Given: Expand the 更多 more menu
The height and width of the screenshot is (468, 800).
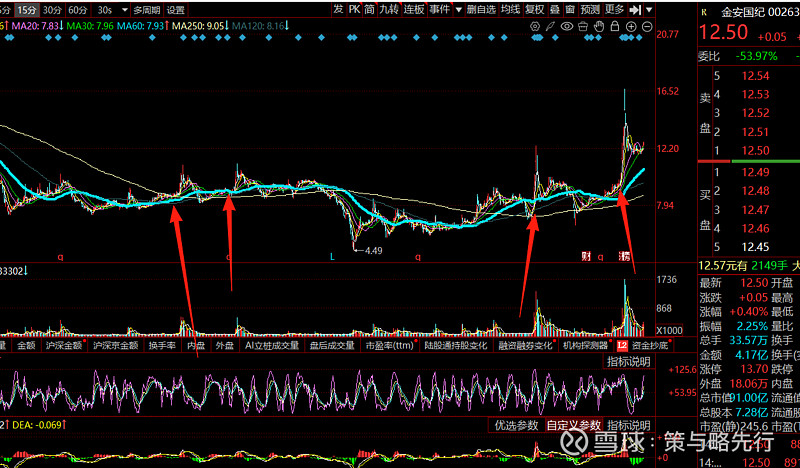Looking at the screenshot, I should [x=614, y=10].
